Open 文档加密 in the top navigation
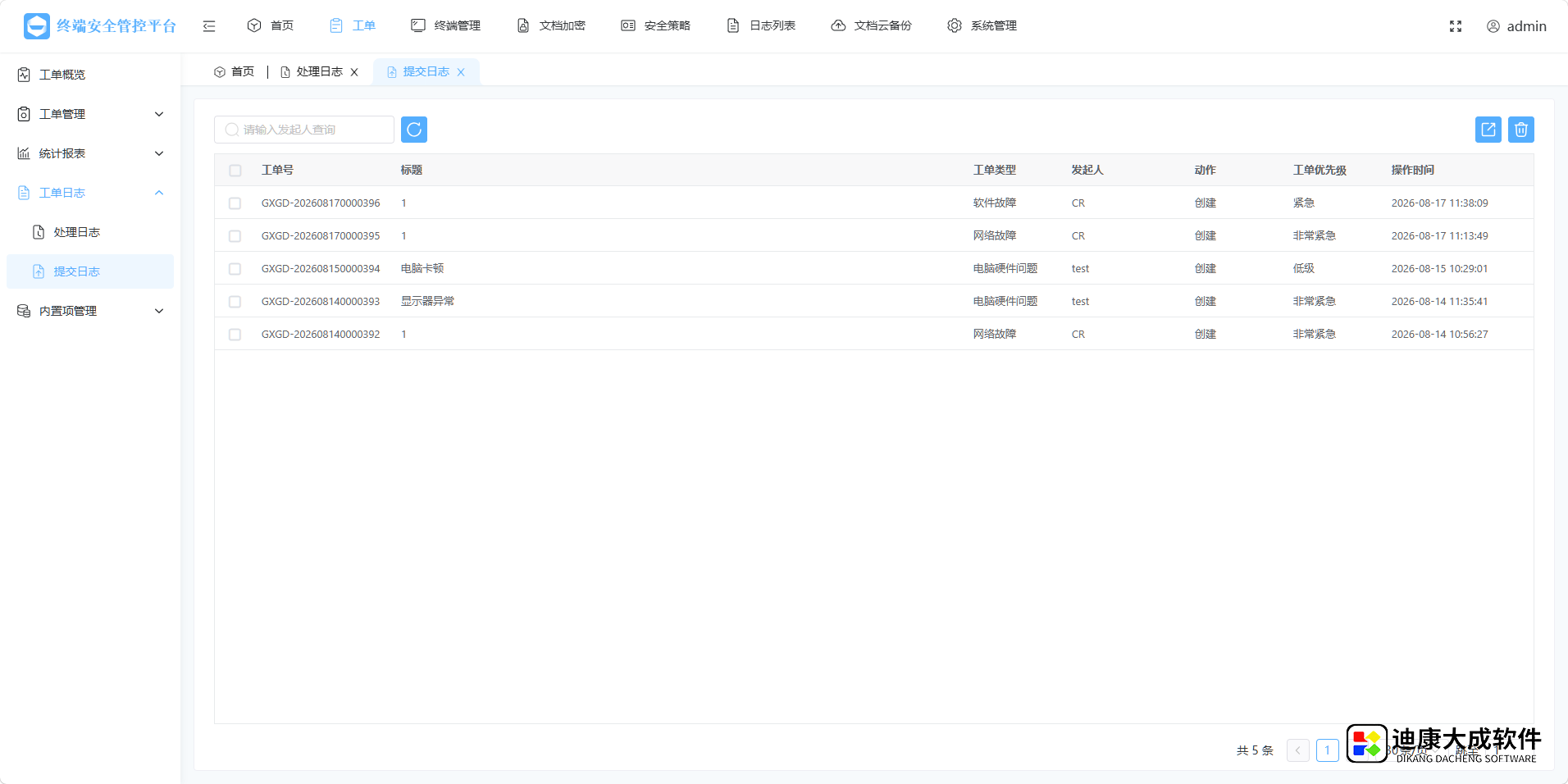The image size is (1568, 784). 551,25
